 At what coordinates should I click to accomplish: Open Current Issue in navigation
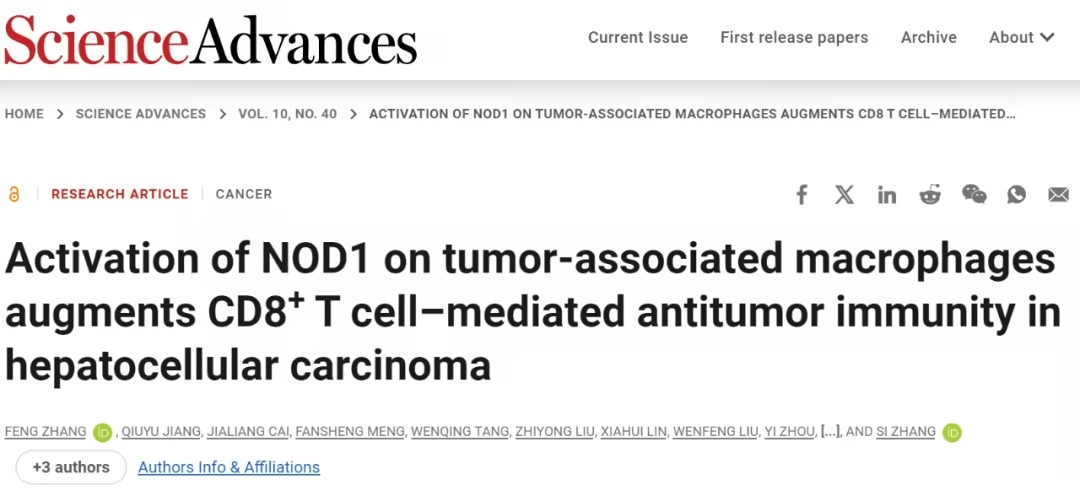[x=638, y=37]
